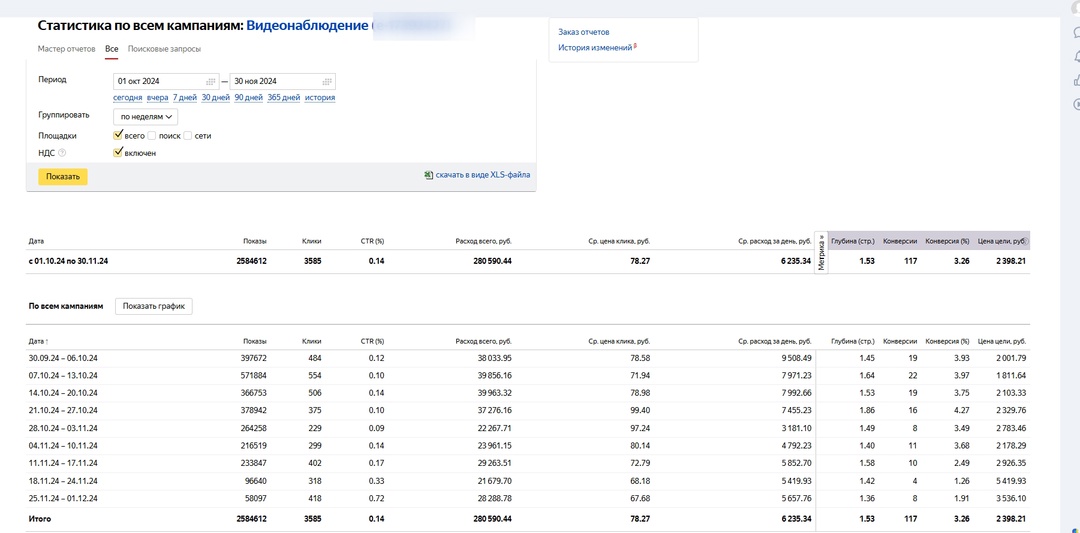Click the 'Клики' header in the lower table
Image resolution: width=1080 pixels, height=533 pixels.
click(311, 342)
